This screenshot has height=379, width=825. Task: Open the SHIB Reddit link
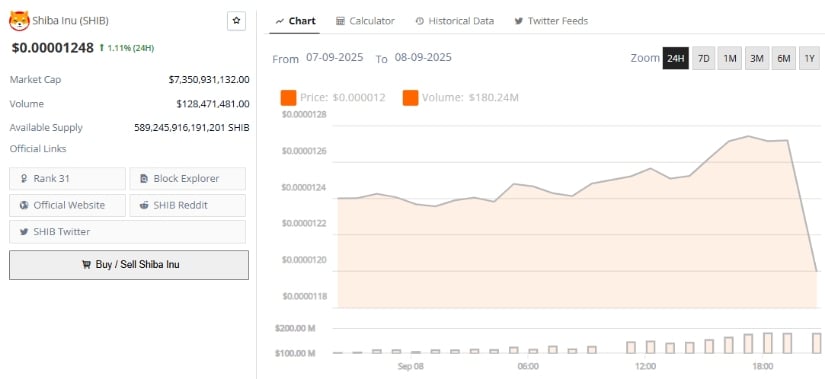pos(187,205)
